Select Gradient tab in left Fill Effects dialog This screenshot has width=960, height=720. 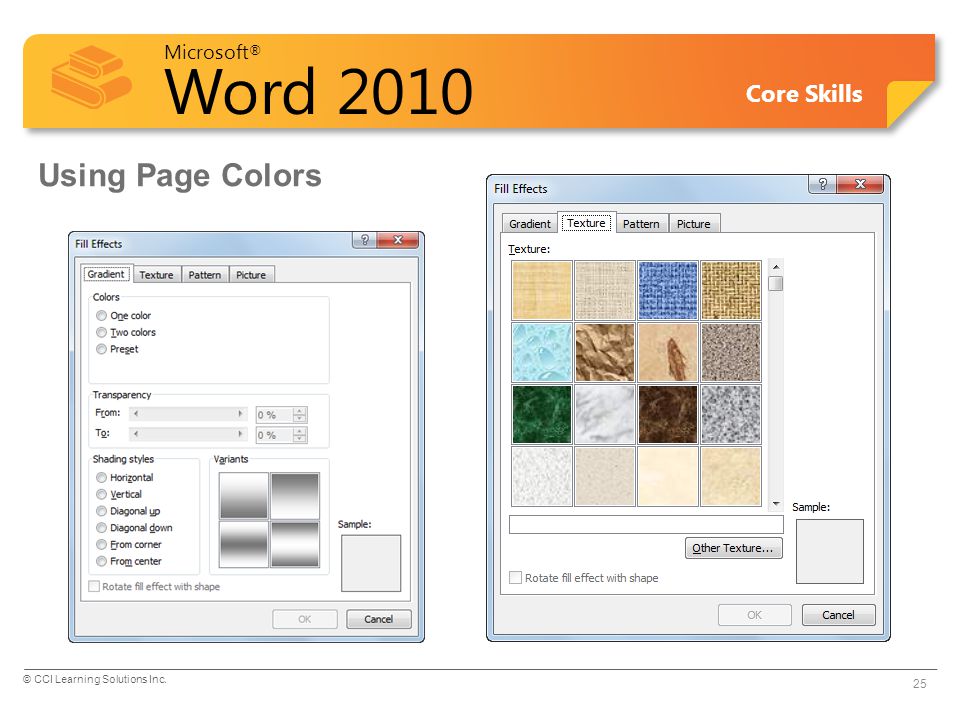[x=106, y=274]
